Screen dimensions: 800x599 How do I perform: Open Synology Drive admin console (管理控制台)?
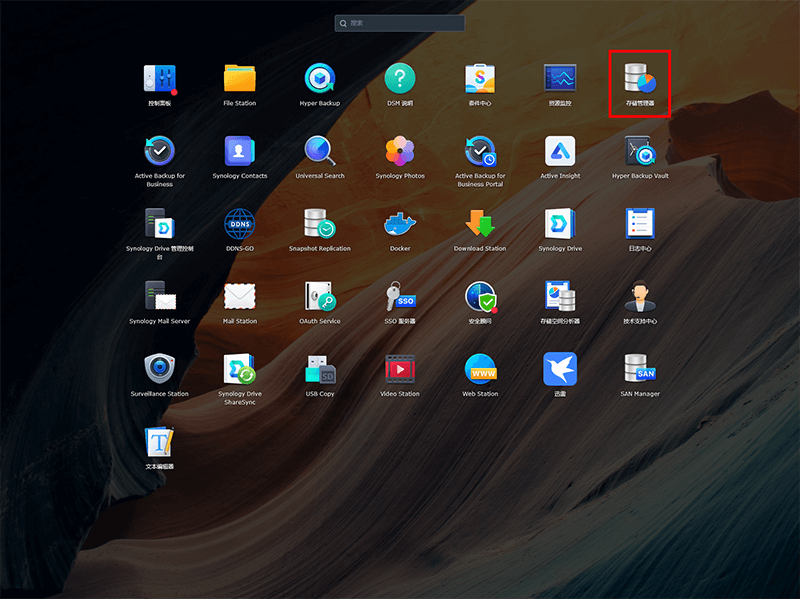[160, 224]
